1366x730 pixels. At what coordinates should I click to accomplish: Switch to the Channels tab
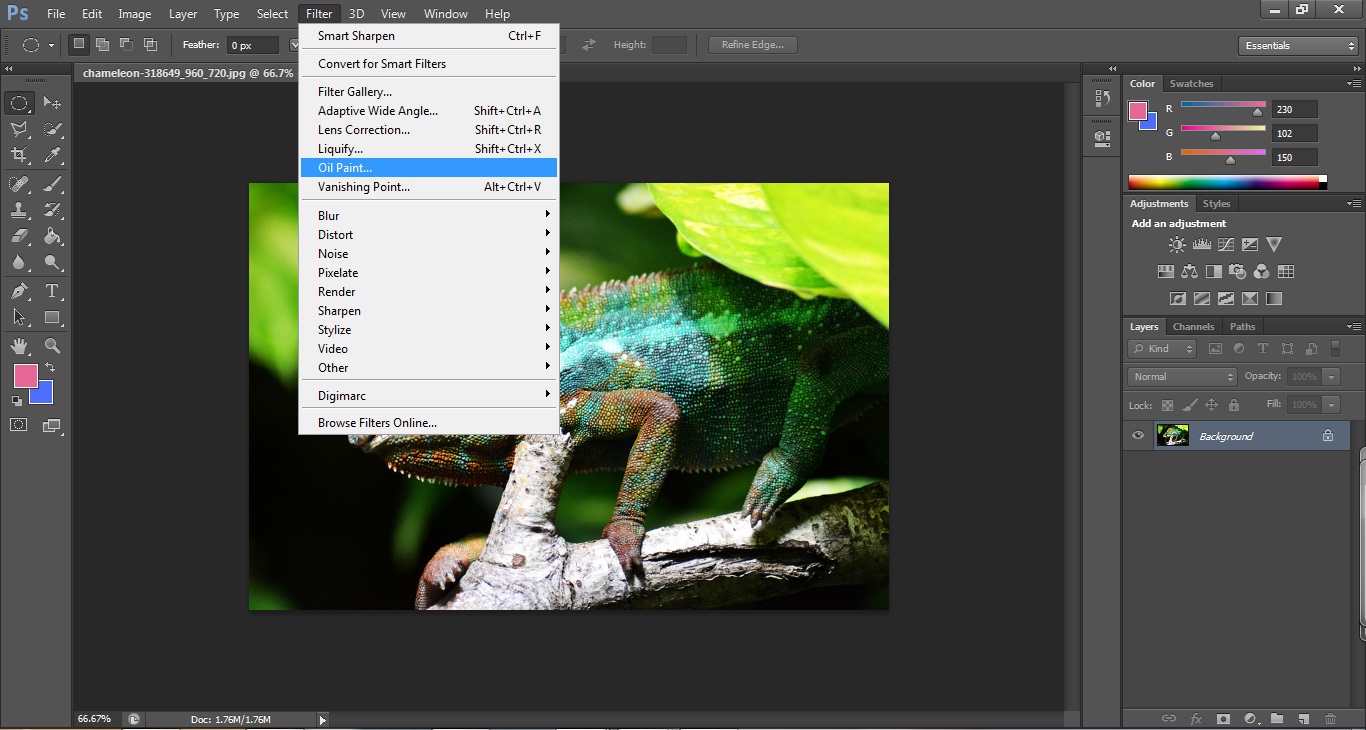(1193, 326)
